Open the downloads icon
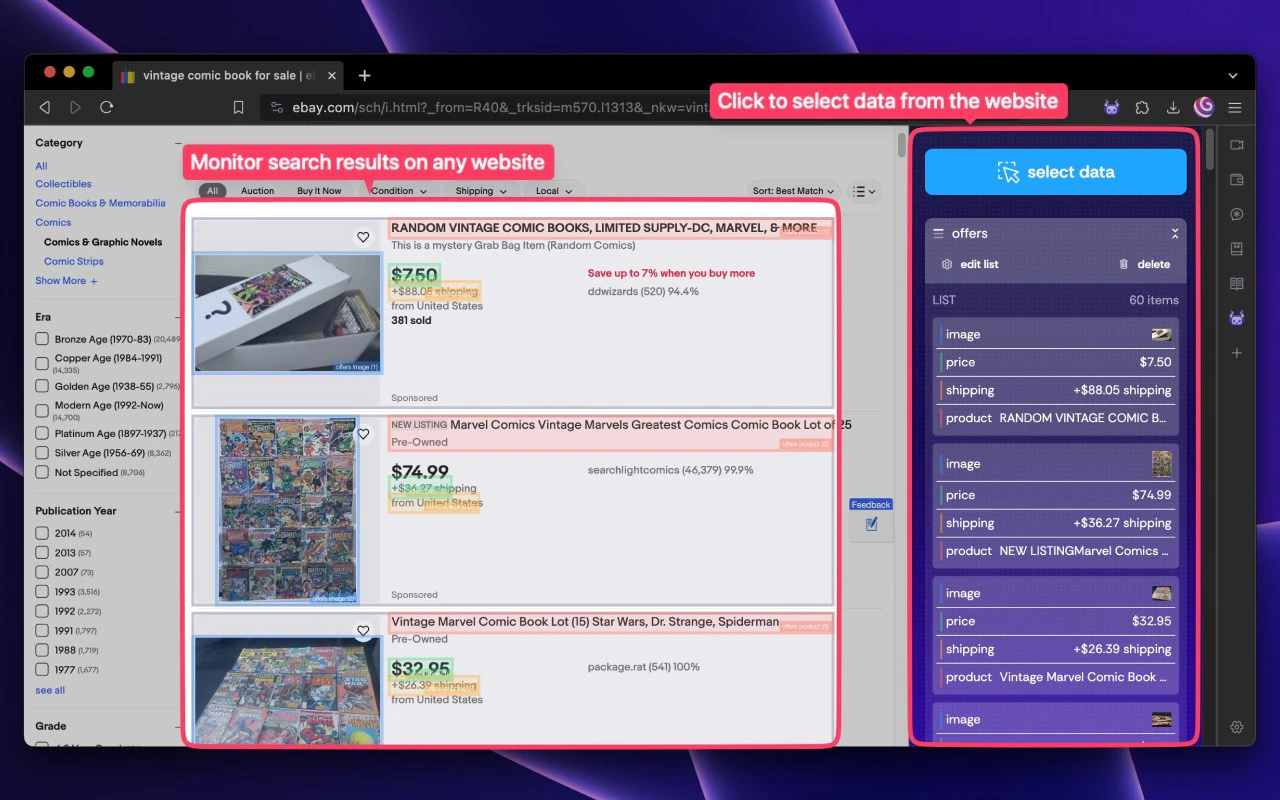Screen dimensions: 1280x800 [1173, 107]
